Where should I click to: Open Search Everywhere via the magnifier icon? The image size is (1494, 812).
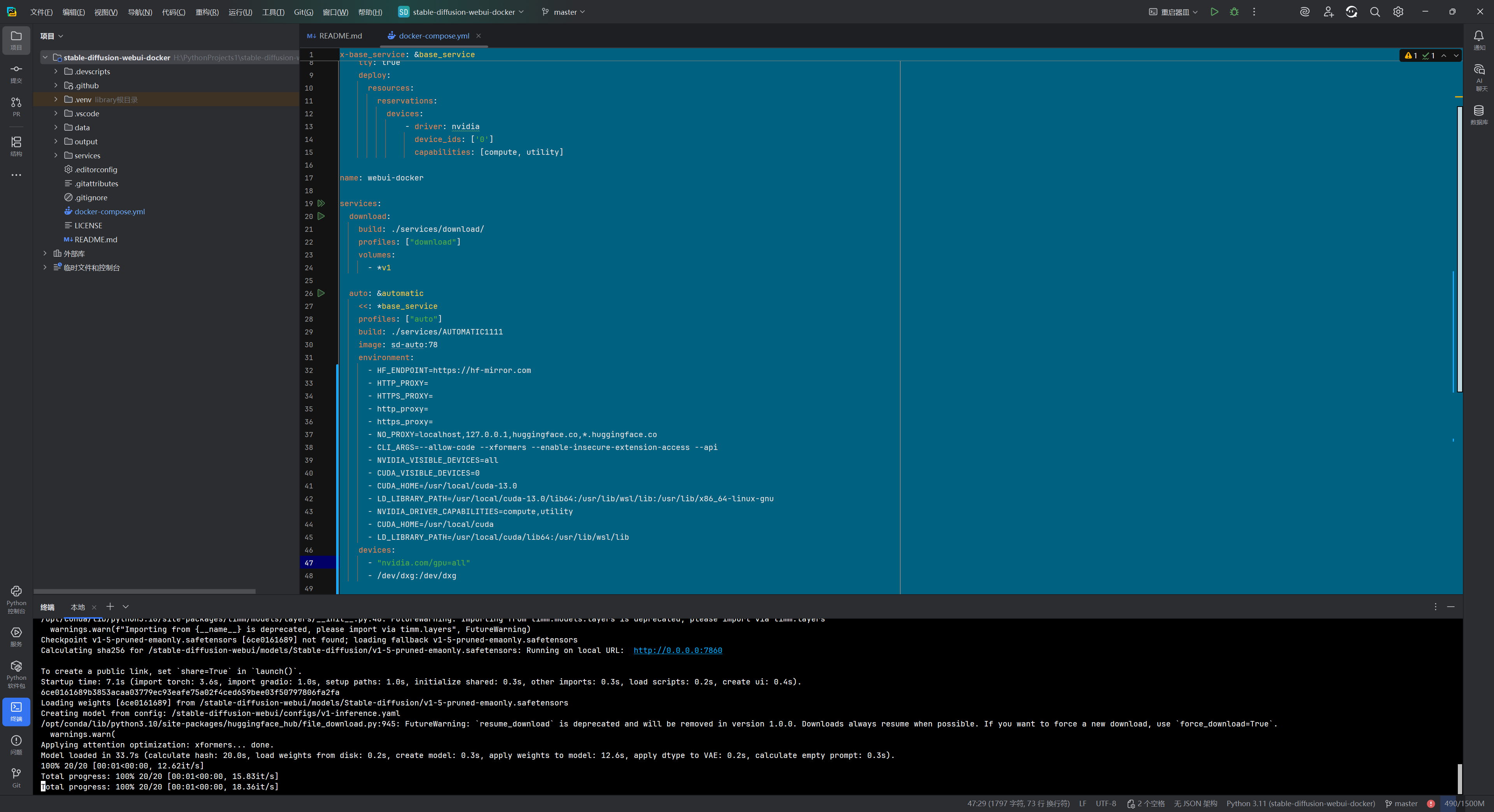(x=1375, y=12)
